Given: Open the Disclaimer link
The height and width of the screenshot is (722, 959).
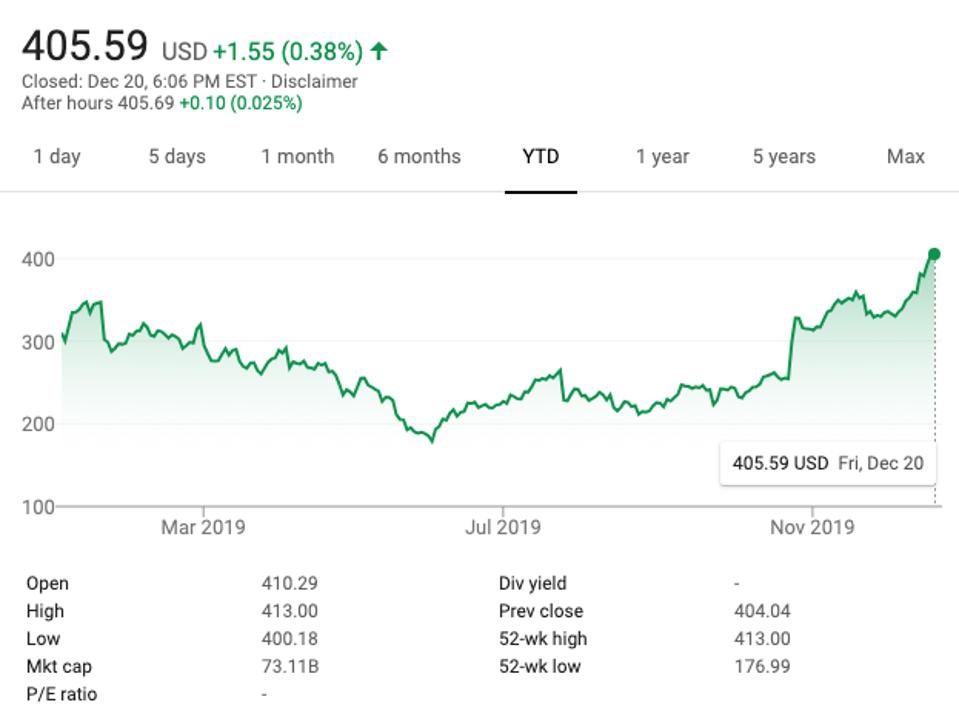Looking at the screenshot, I should (322, 82).
